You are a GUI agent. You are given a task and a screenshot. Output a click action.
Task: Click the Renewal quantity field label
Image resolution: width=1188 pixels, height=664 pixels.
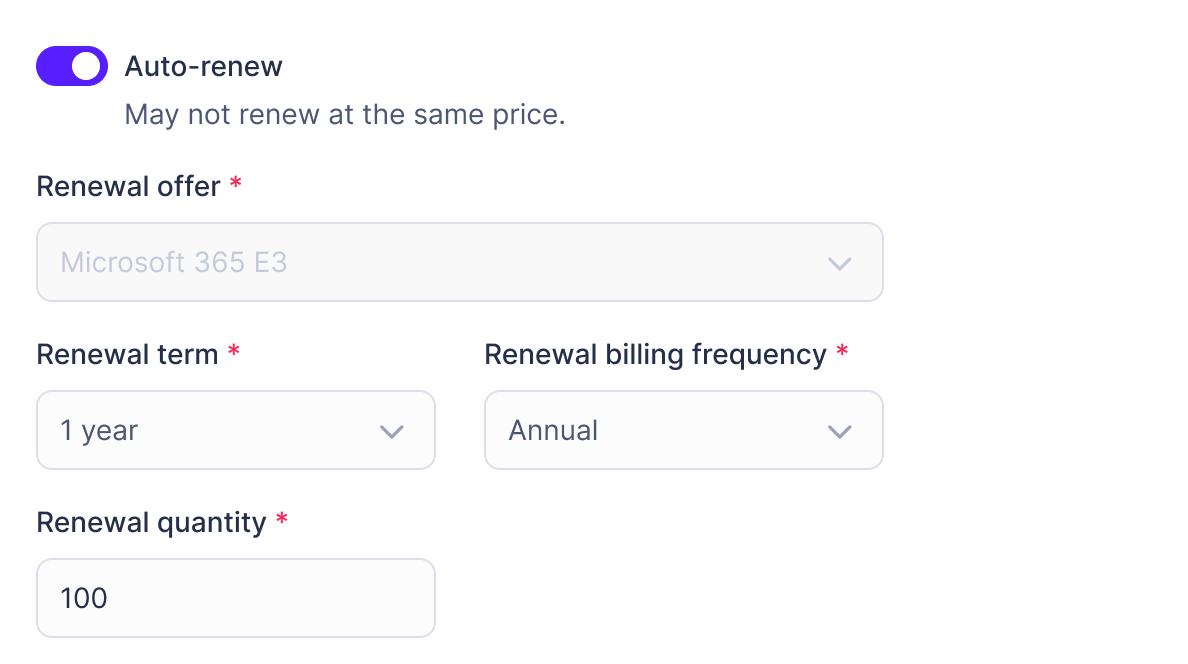[151, 522]
